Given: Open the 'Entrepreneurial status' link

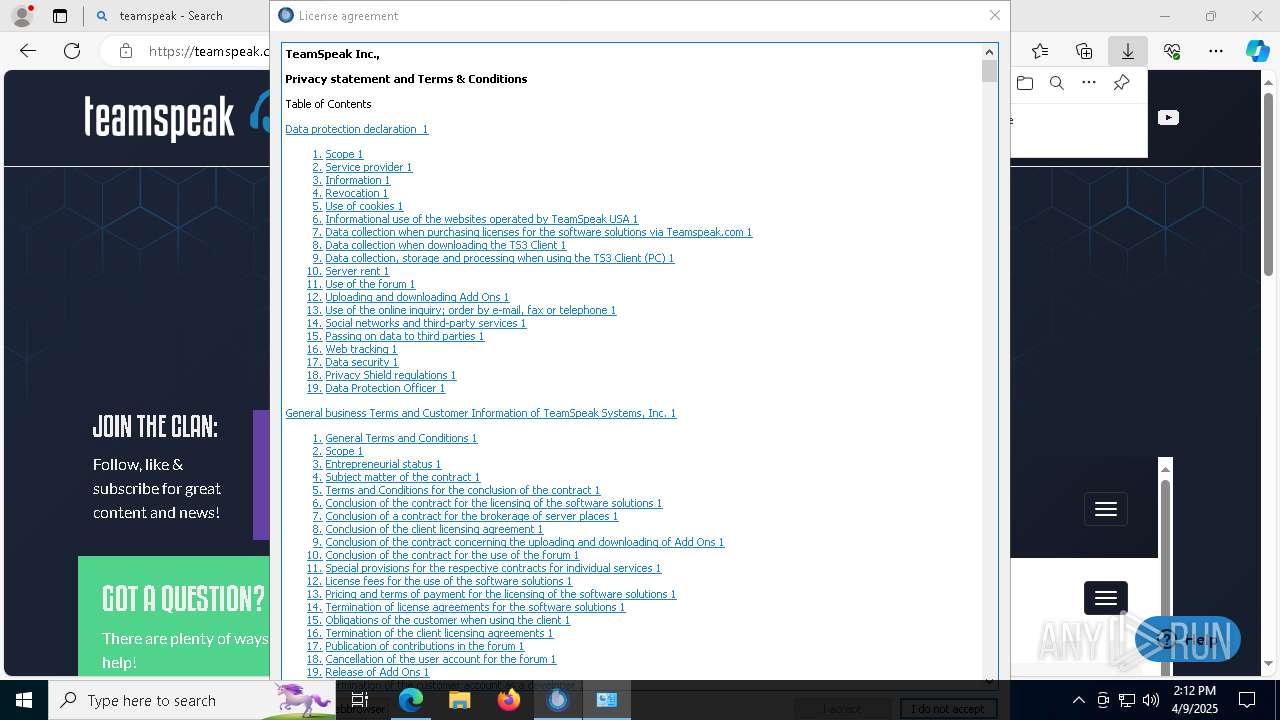Looking at the screenshot, I should [x=383, y=464].
